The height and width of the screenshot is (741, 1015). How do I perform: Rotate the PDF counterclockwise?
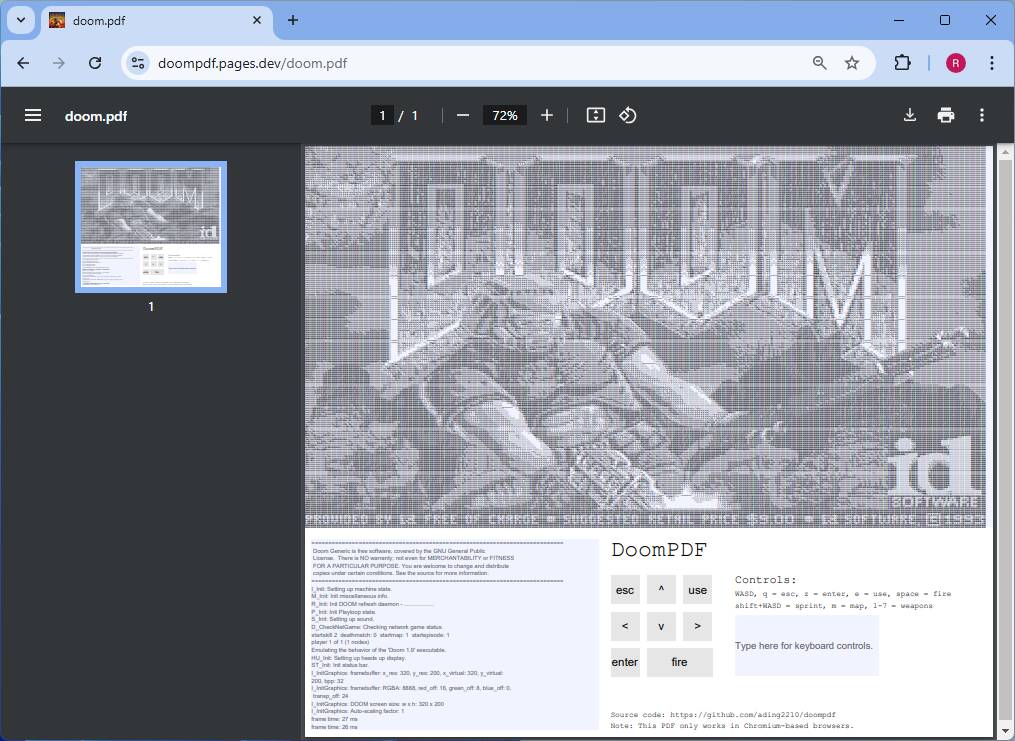coord(627,115)
